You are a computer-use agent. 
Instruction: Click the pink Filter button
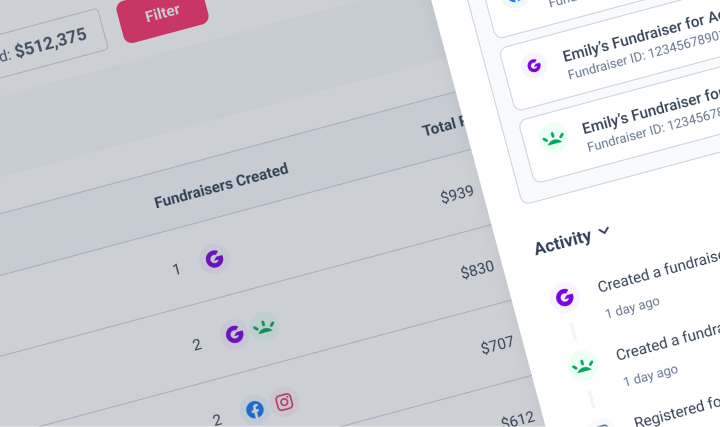point(163,16)
